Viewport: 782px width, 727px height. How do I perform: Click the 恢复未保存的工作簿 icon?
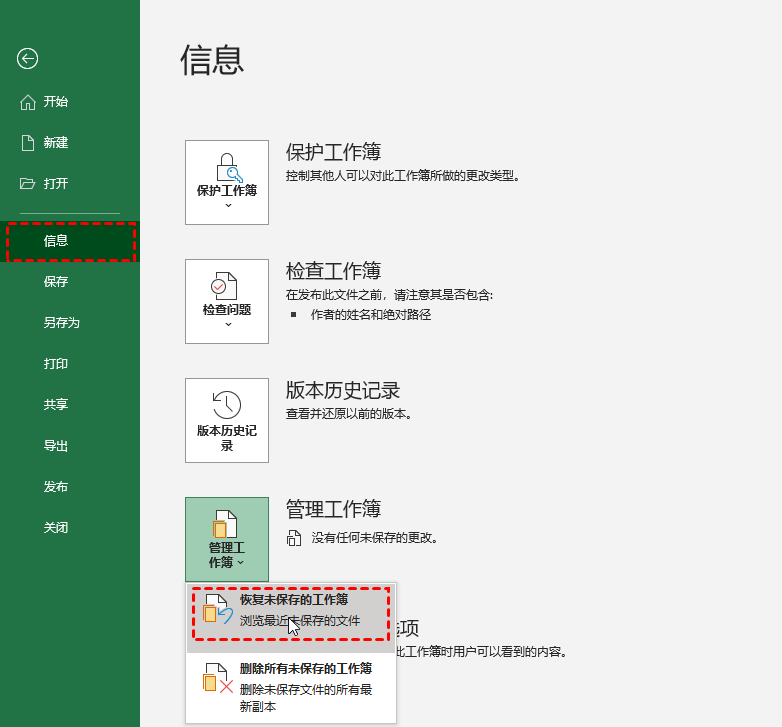(x=217, y=610)
